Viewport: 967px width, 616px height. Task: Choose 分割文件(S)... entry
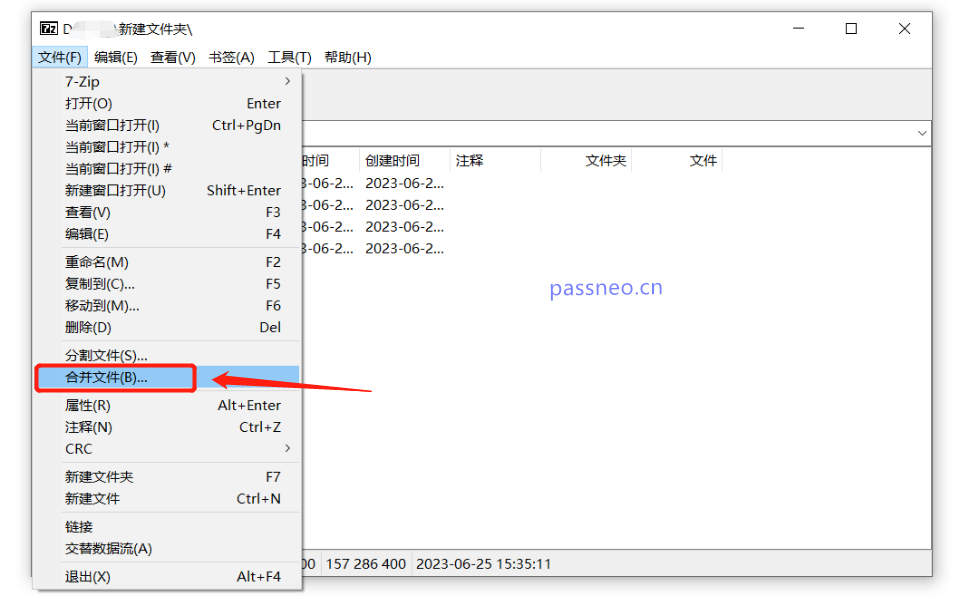pyautogui.click(x=167, y=355)
